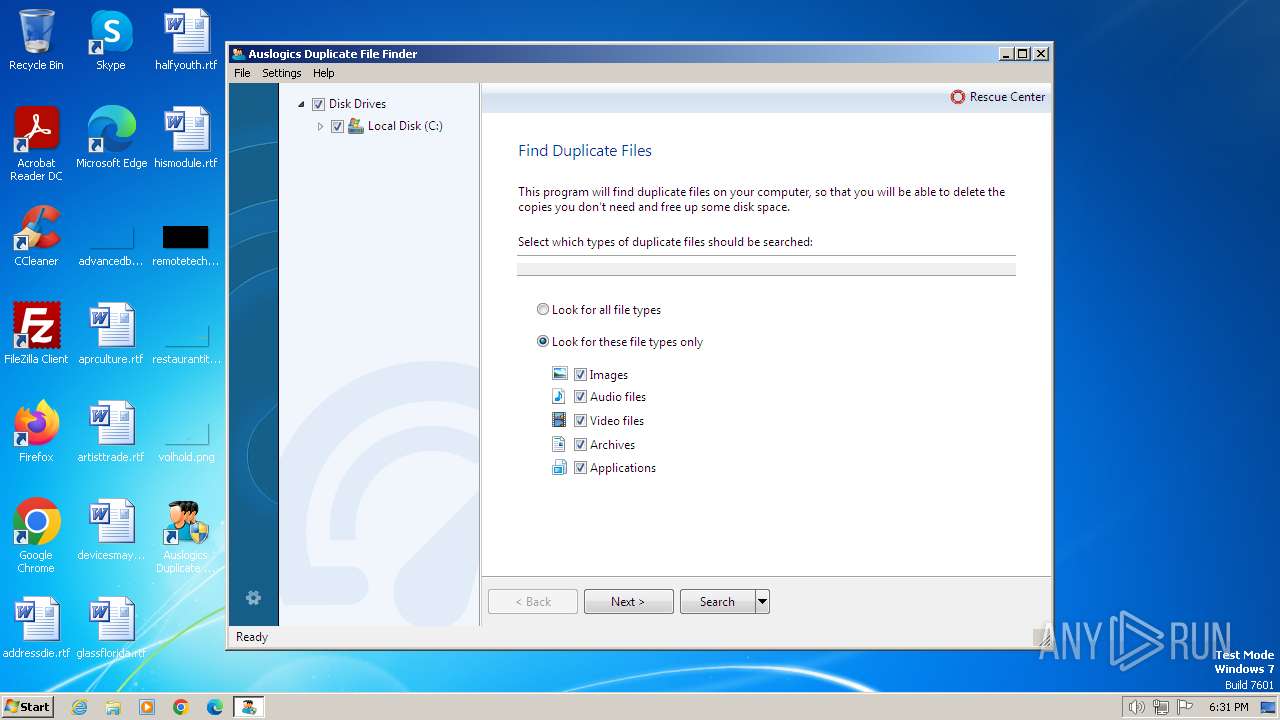Click the Auslogics taskbar button
This screenshot has height=720, width=1280.
pyautogui.click(x=248, y=707)
